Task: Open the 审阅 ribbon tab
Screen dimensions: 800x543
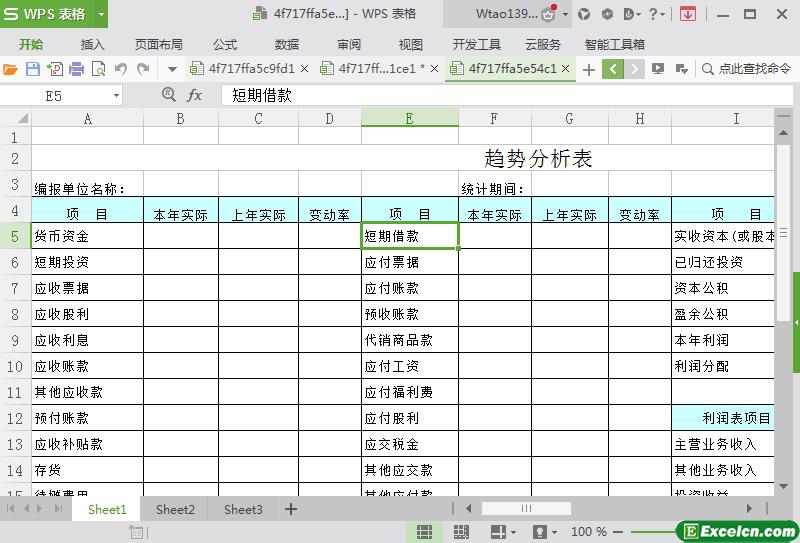Action: click(x=349, y=44)
